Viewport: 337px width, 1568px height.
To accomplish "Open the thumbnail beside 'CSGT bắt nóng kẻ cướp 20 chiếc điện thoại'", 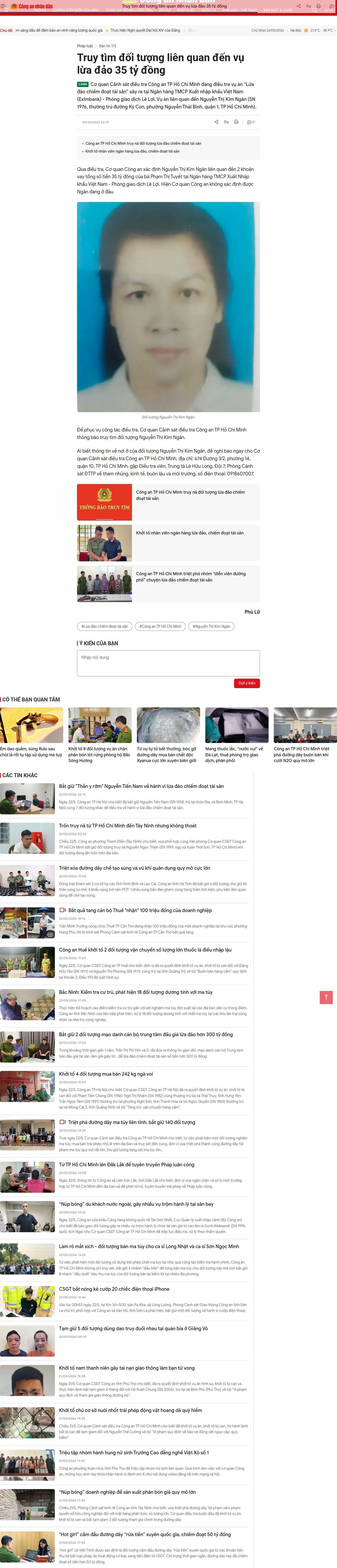I will (x=27, y=1301).
